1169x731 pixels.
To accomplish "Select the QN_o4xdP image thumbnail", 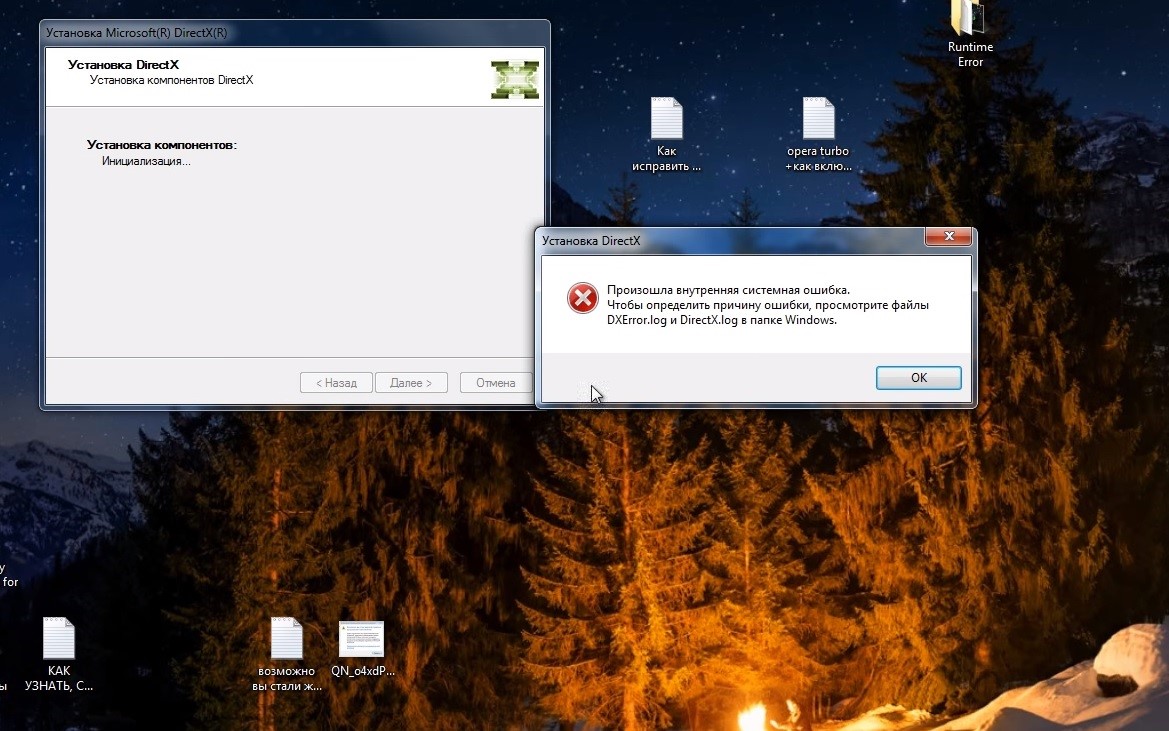I will pos(361,639).
